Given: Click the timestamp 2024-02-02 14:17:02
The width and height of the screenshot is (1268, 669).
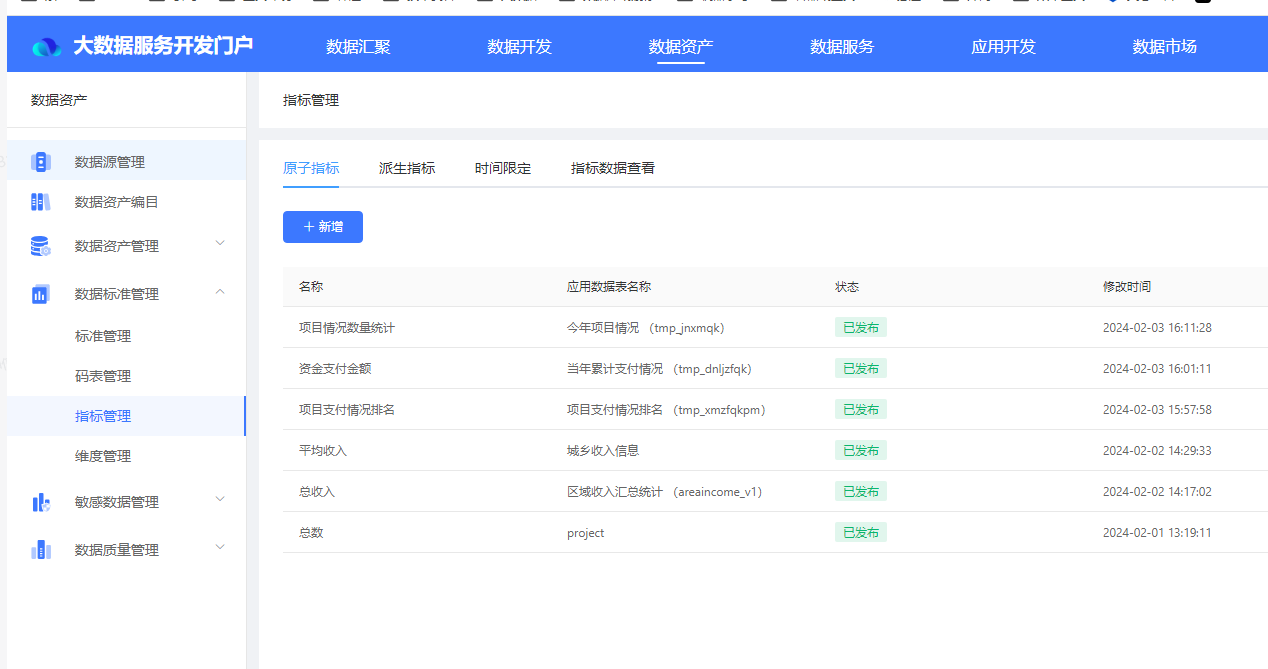Looking at the screenshot, I should pos(1157,492).
